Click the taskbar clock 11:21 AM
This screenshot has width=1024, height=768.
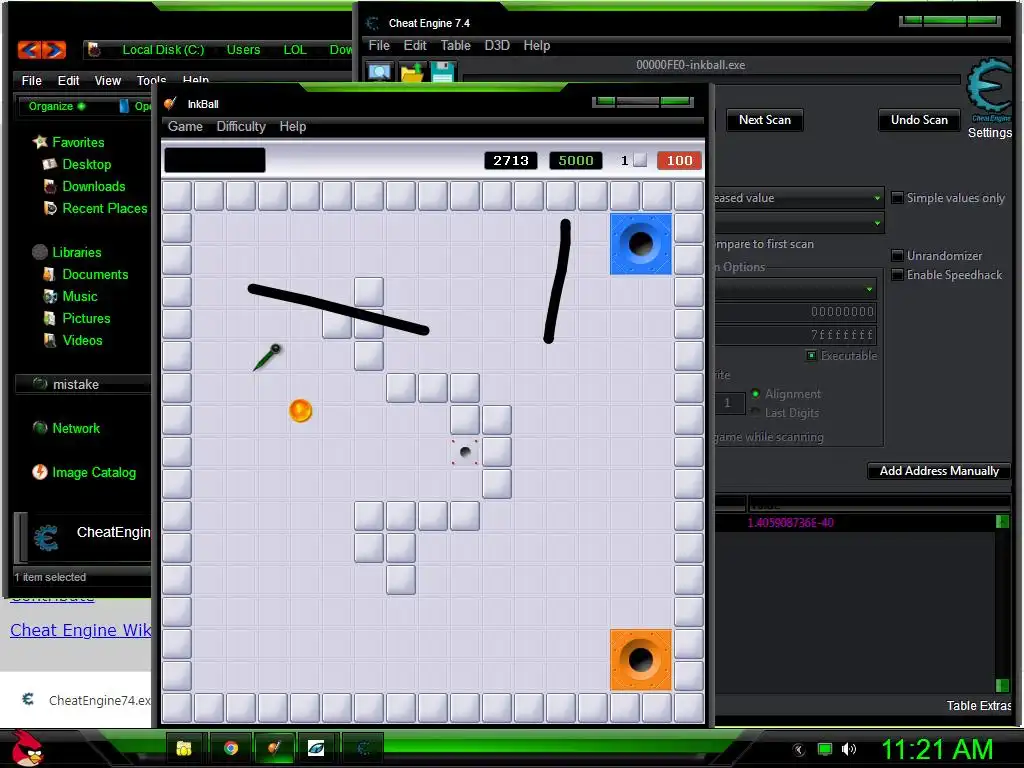[936, 749]
